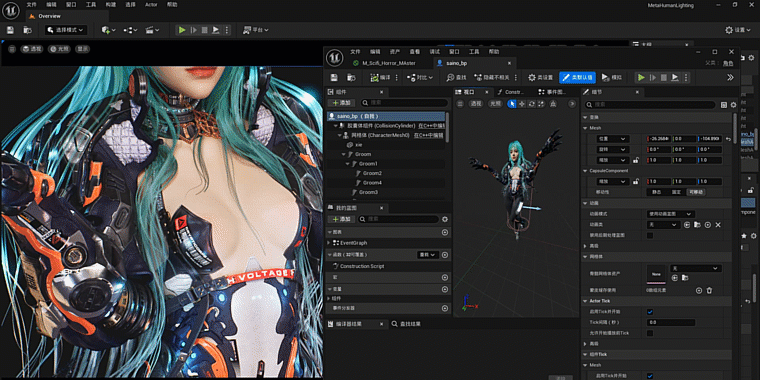
Task: Open My Blueprint panel settings gear
Action: tap(445, 219)
